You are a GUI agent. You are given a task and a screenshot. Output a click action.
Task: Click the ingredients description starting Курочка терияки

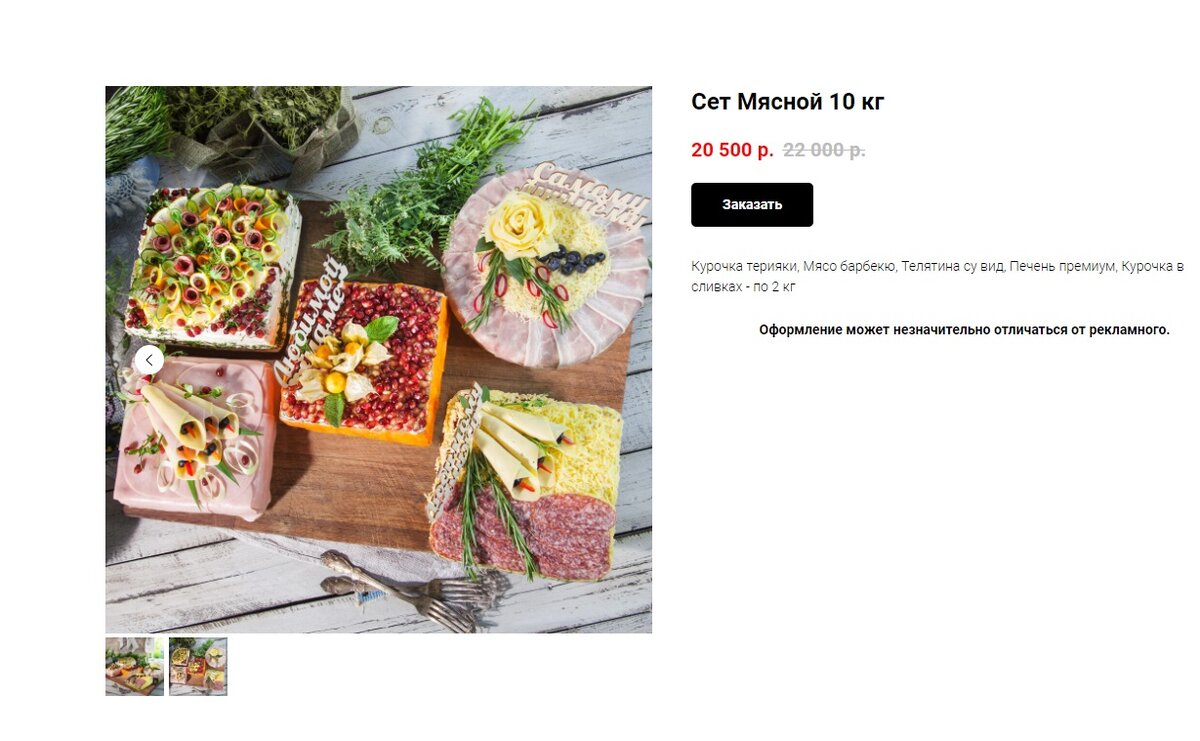tap(937, 276)
